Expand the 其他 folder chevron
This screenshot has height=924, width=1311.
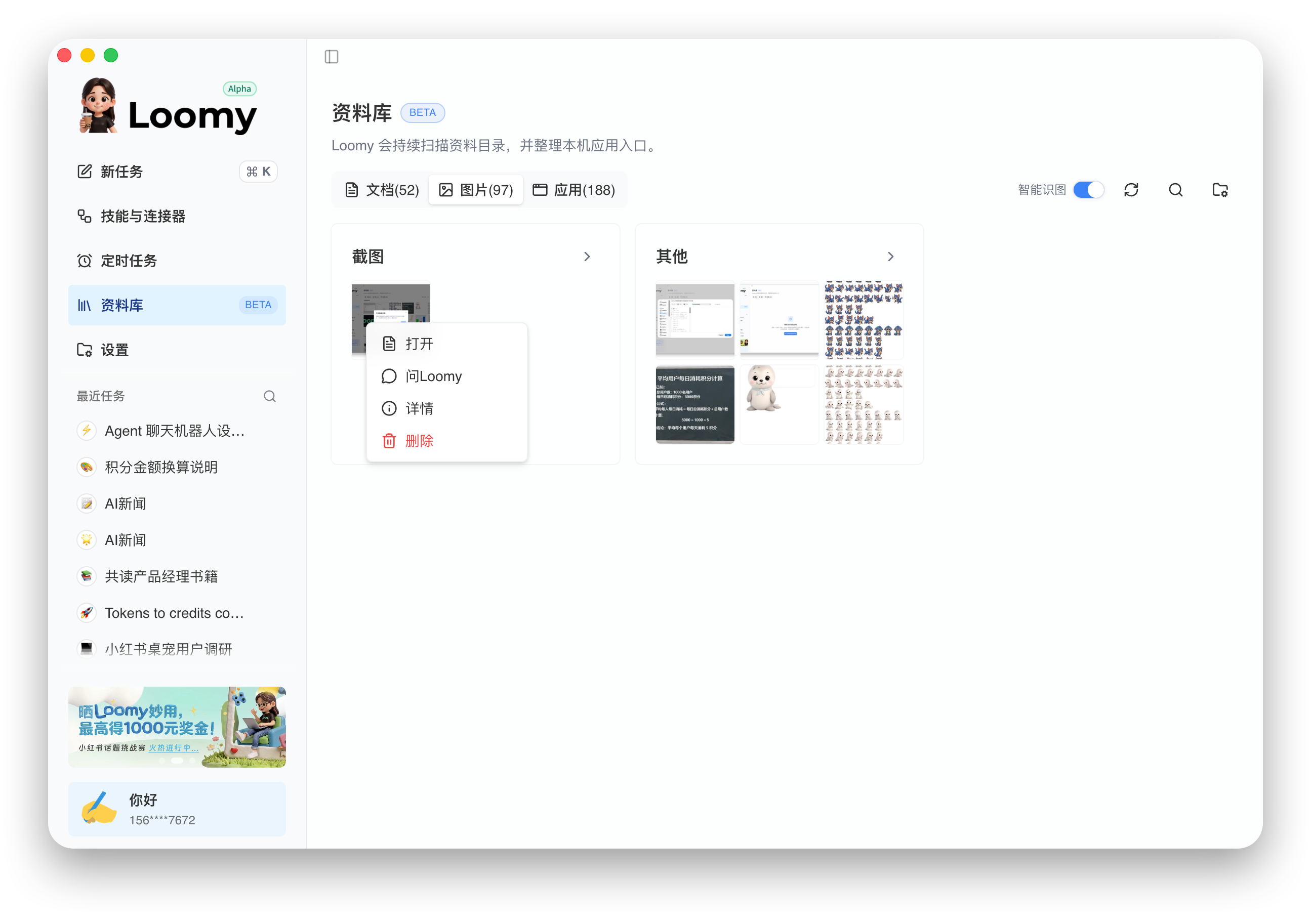[890, 256]
